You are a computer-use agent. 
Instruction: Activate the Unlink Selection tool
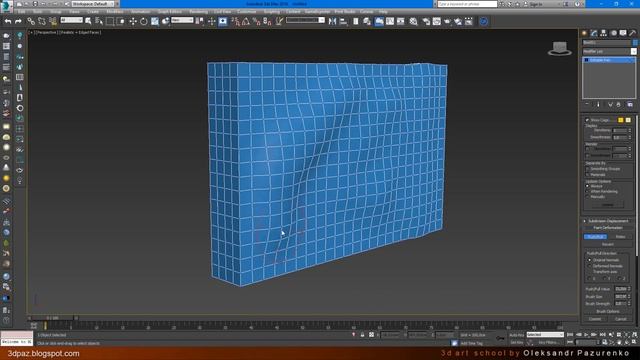[x=42, y=21]
